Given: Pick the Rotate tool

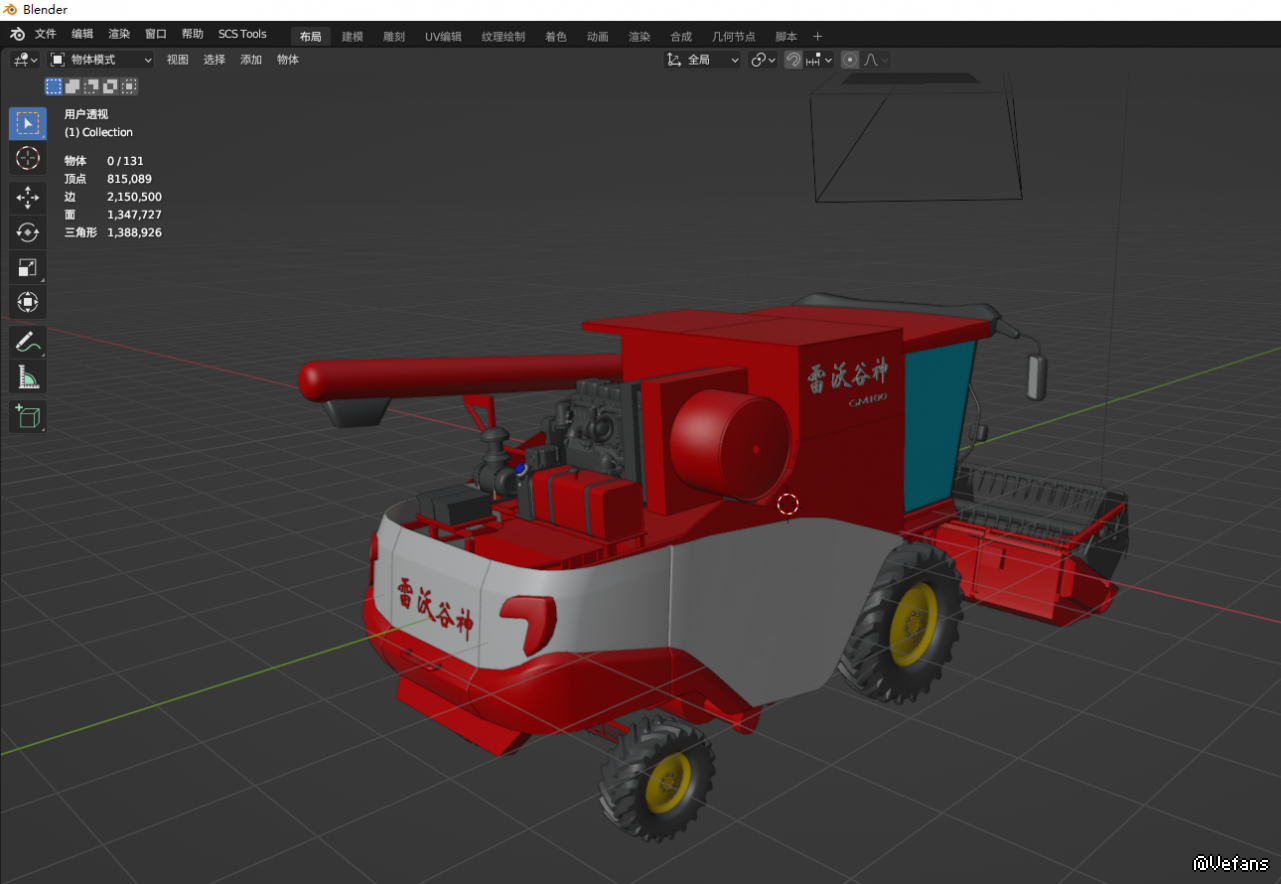Looking at the screenshot, I should click(x=28, y=232).
